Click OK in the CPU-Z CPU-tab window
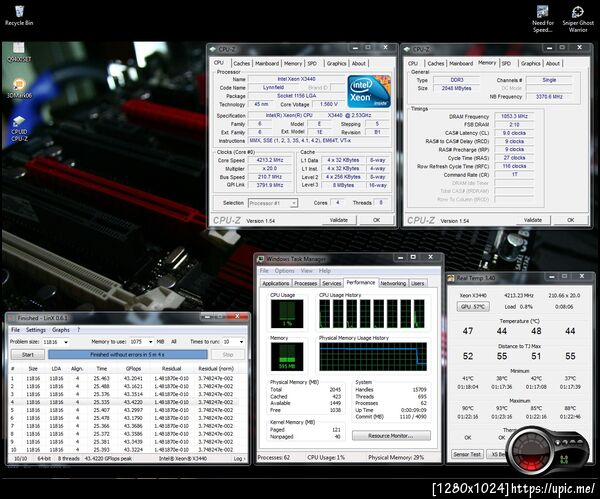 tap(377, 220)
